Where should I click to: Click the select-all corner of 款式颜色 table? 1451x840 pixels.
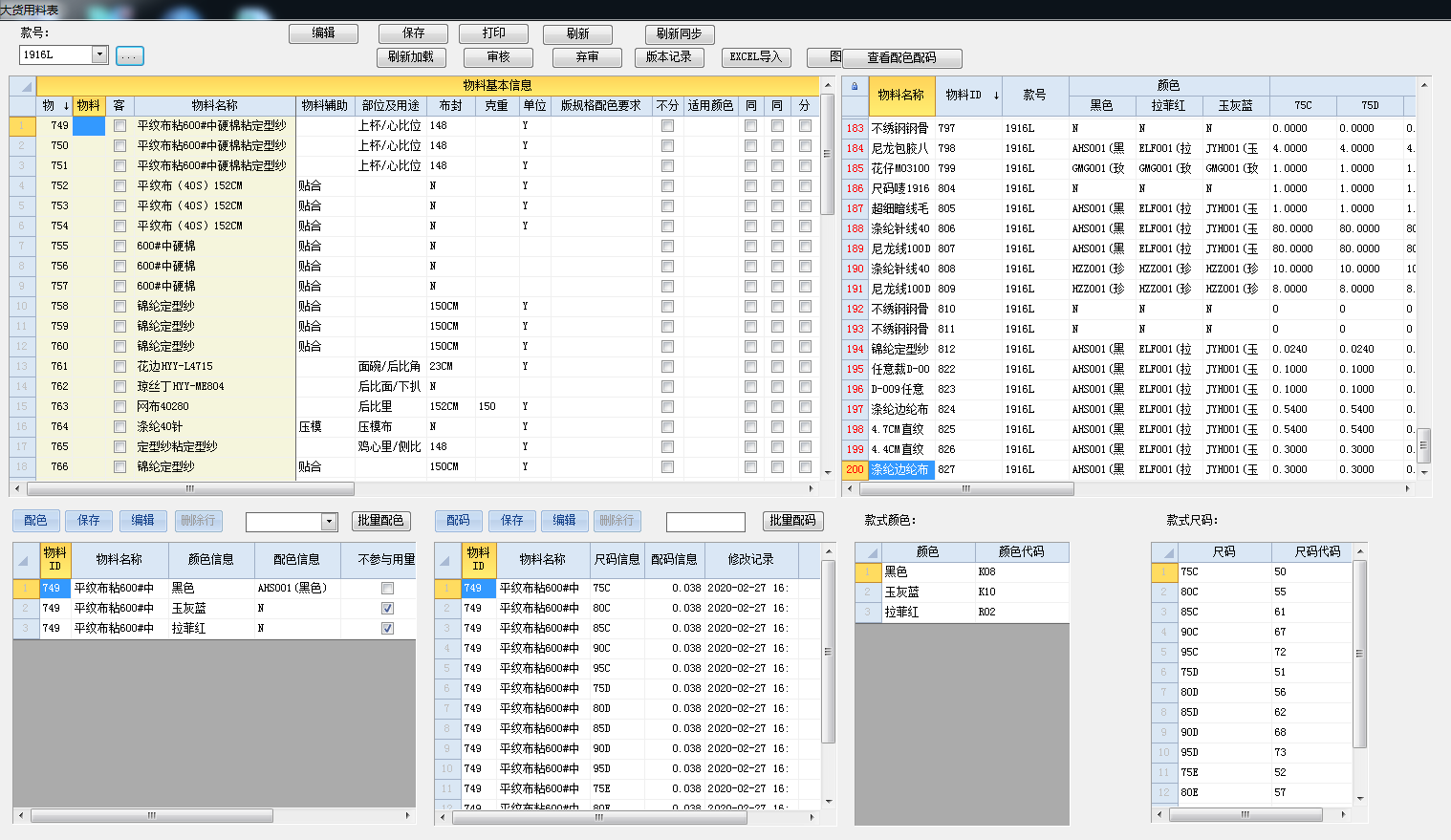tap(867, 552)
